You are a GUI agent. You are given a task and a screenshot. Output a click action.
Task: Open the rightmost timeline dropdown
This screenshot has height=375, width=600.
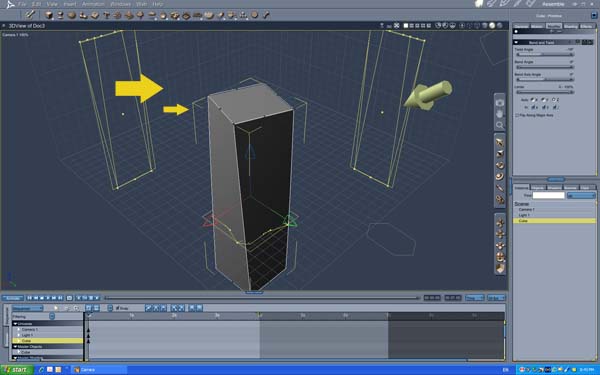pyautogui.click(x=496, y=298)
